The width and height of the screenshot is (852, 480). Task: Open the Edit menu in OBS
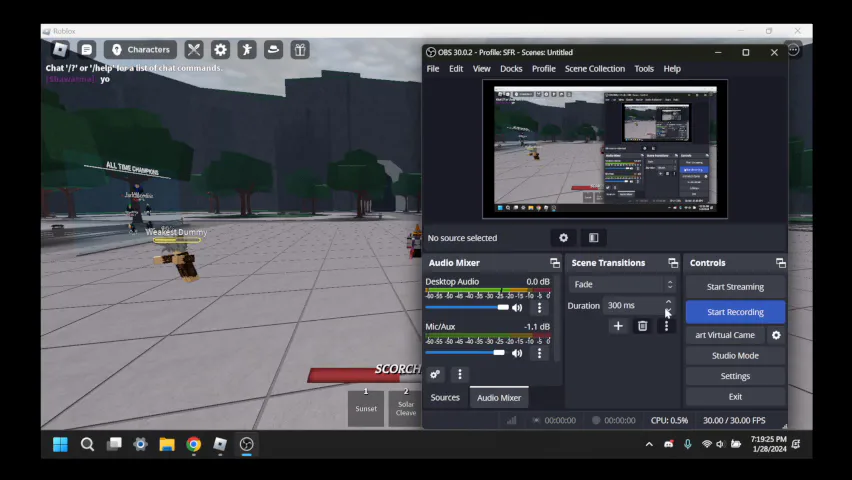coord(456,68)
